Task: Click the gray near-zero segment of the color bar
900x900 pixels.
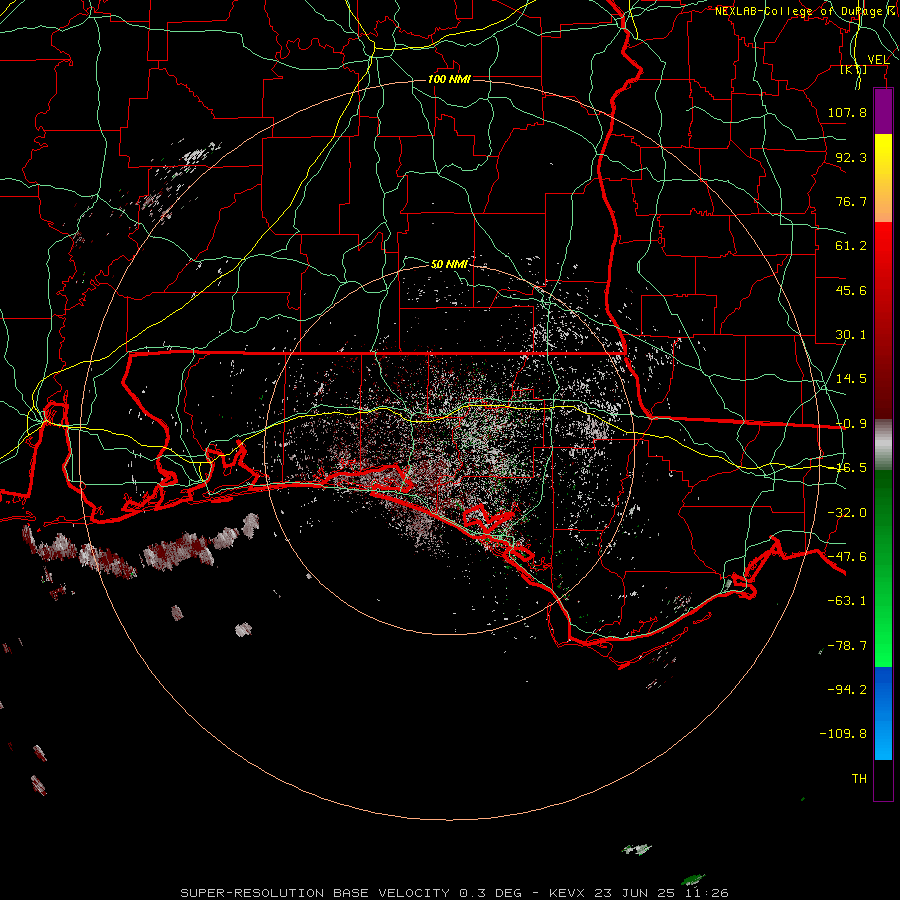Action: coord(883,445)
